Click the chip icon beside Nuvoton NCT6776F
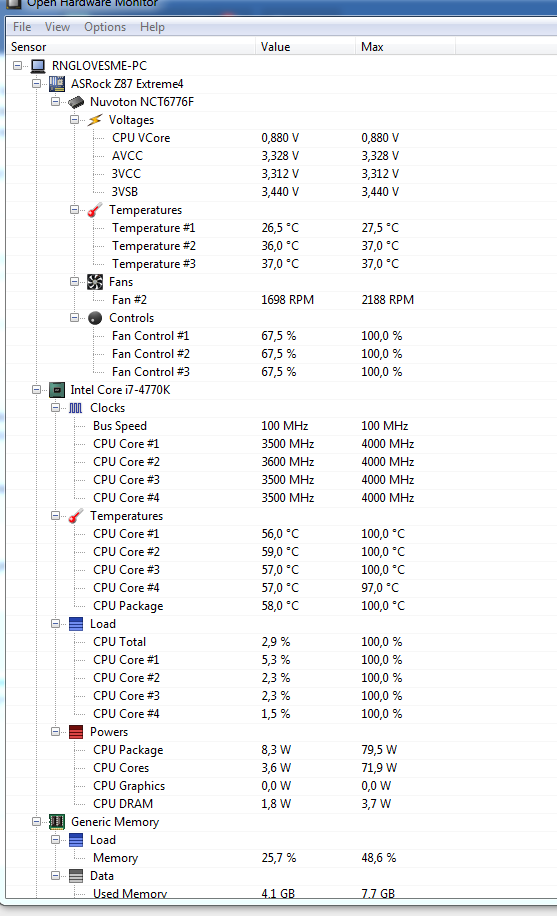The height and width of the screenshot is (916, 557). point(76,102)
